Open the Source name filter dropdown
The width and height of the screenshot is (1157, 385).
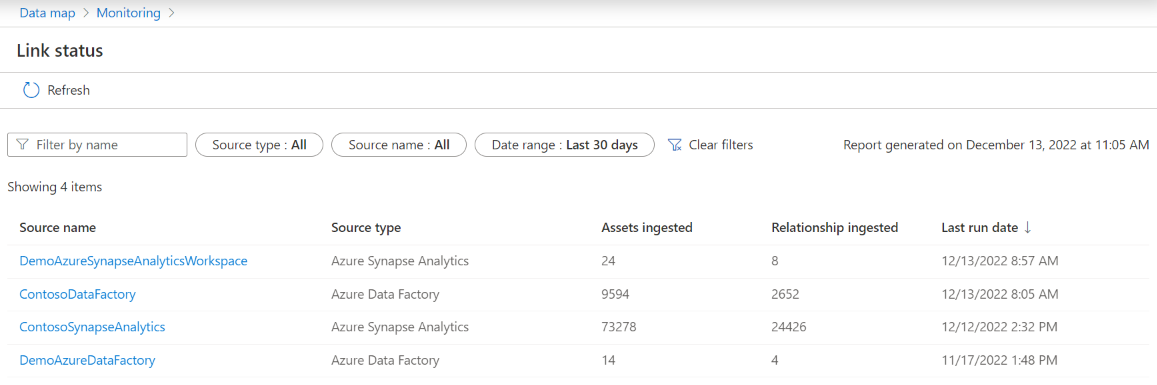tap(399, 145)
